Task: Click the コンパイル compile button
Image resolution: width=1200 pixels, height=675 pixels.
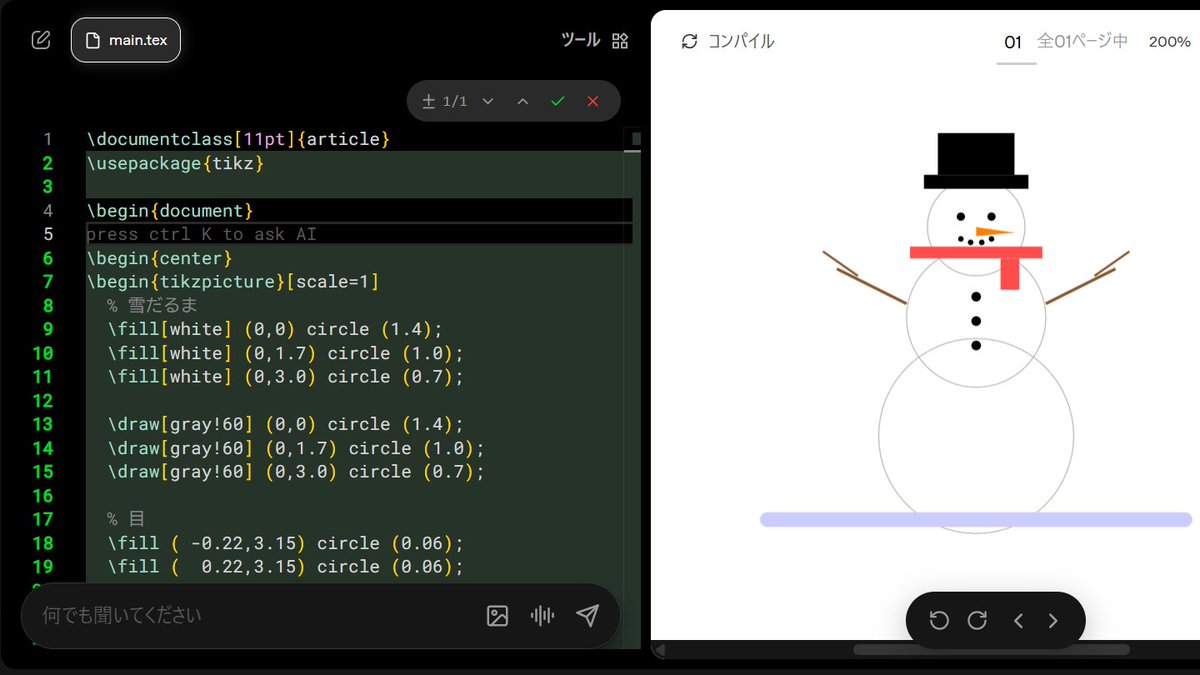Action: coord(728,41)
